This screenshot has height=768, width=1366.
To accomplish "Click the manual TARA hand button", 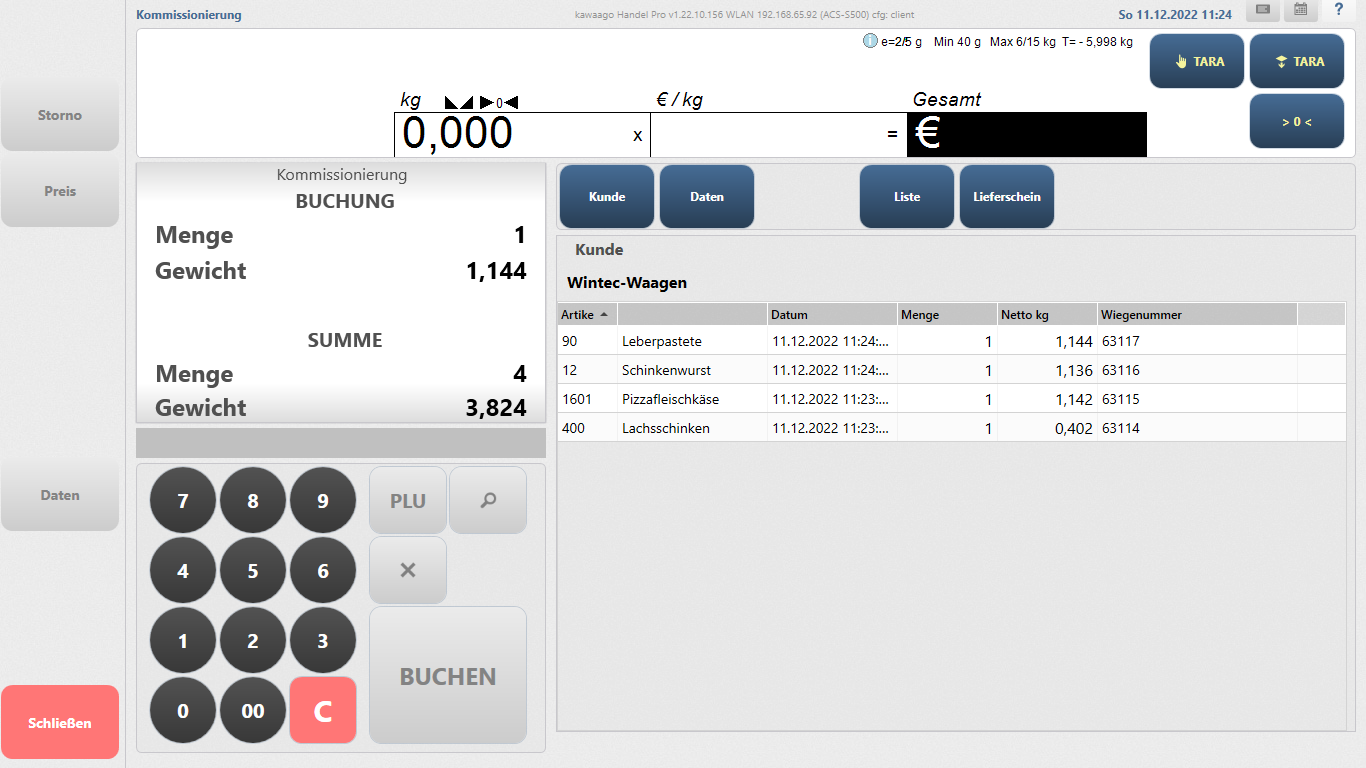I will (x=1196, y=62).
